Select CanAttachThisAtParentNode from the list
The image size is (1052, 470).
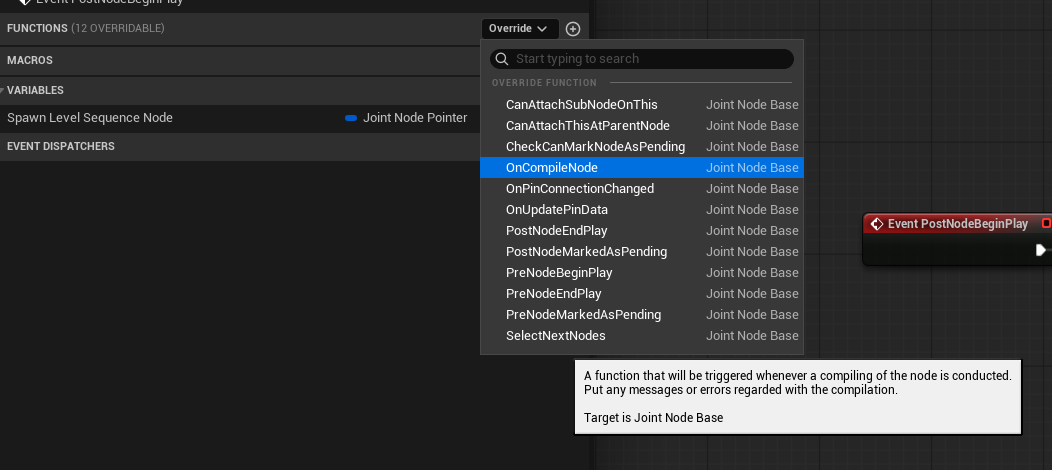tap(587, 126)
